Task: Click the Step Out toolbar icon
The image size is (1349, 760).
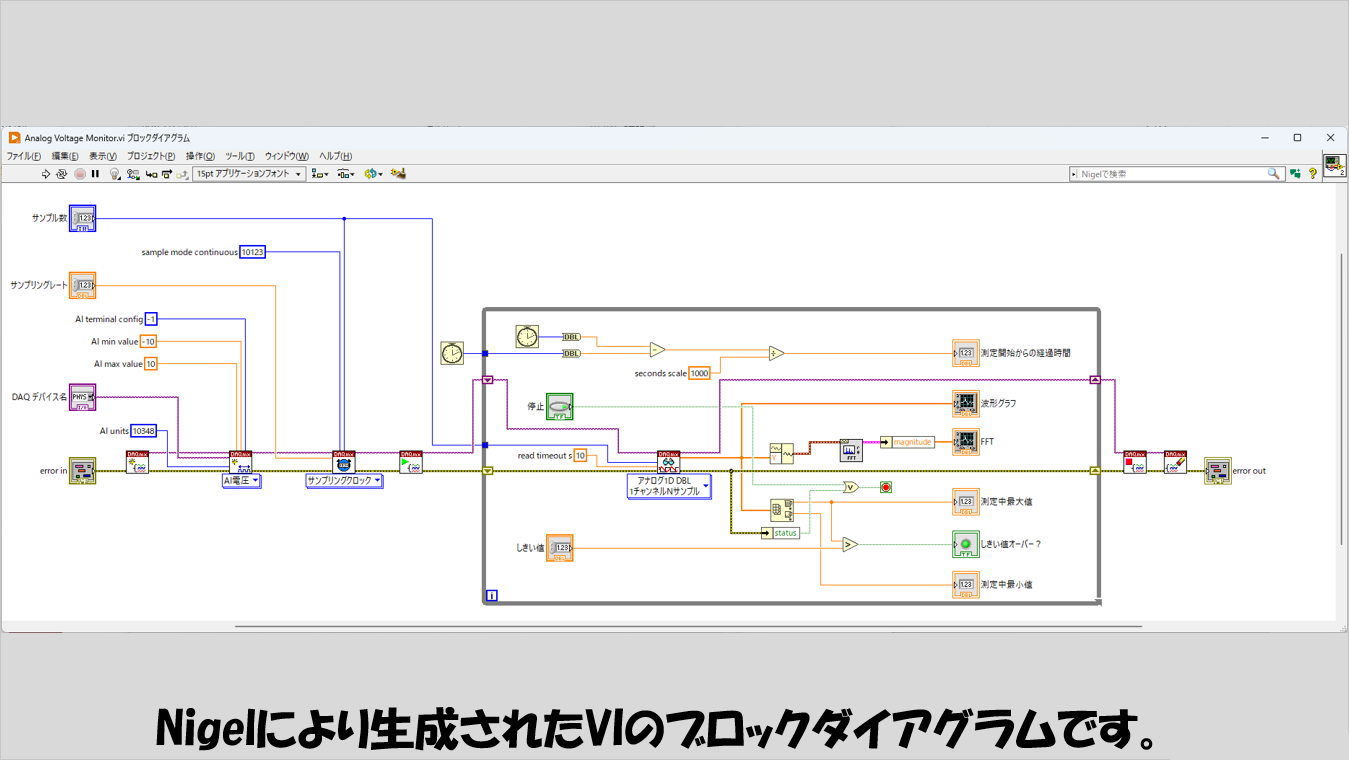Action: (182, 174)
